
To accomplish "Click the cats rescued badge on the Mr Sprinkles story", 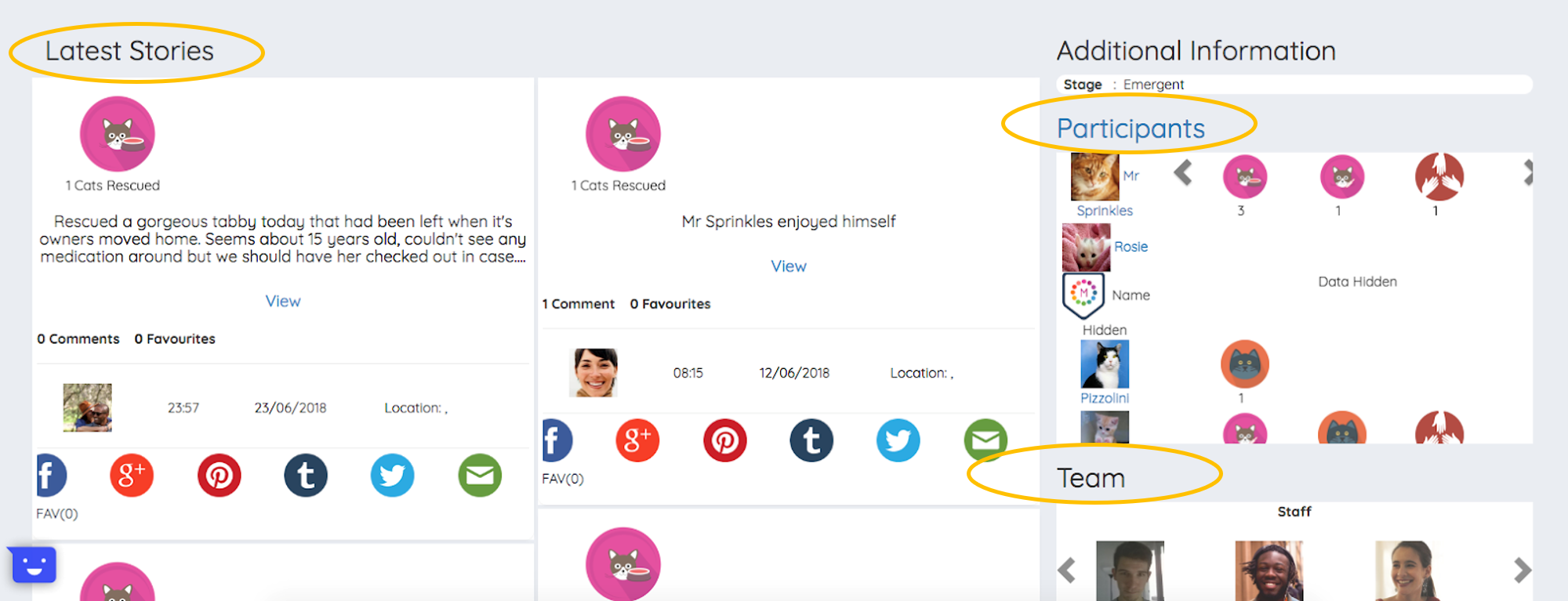I will coord(623,134).
